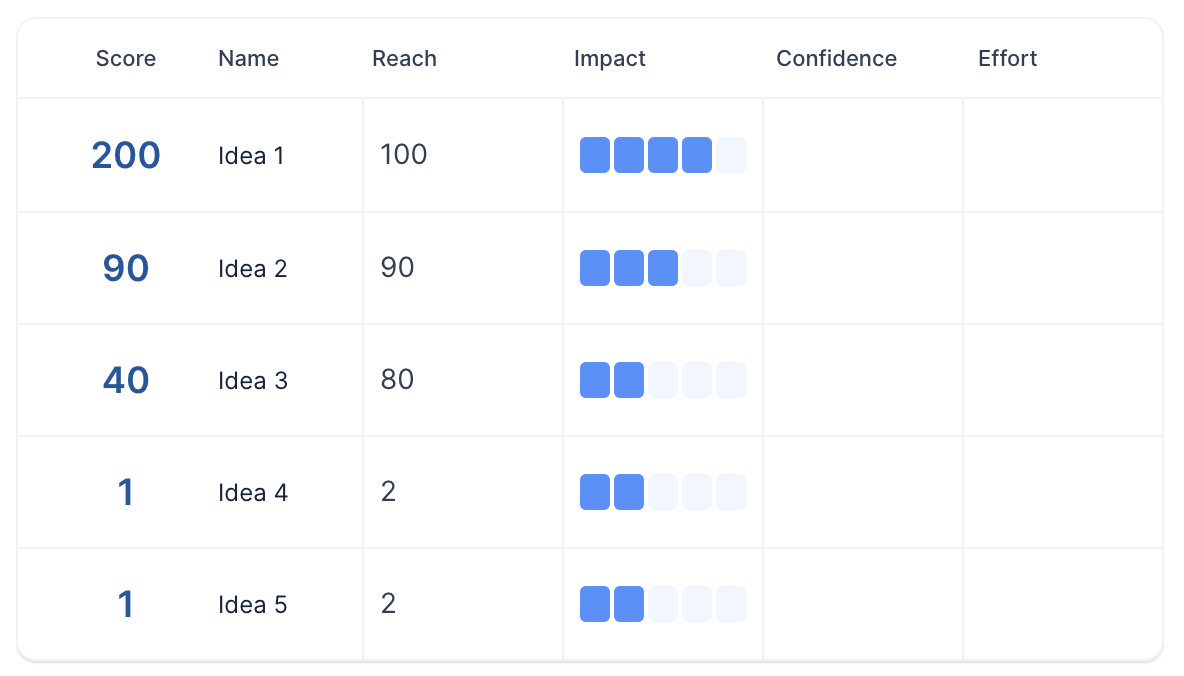The width and height of the screenshot is (1184, 676).
Task: Click the second impact square for Idea 1
Action: click(x=629, y=155)
